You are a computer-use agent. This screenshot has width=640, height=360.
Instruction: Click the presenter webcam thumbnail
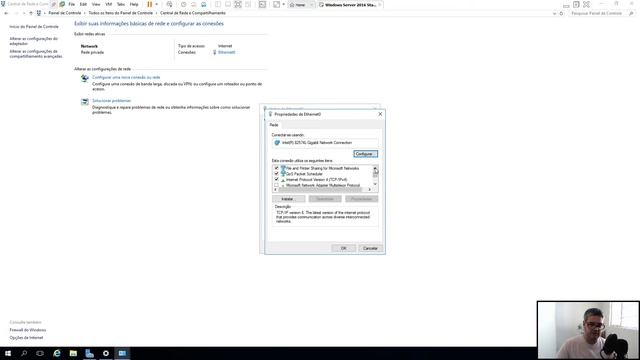coord(588,330)
